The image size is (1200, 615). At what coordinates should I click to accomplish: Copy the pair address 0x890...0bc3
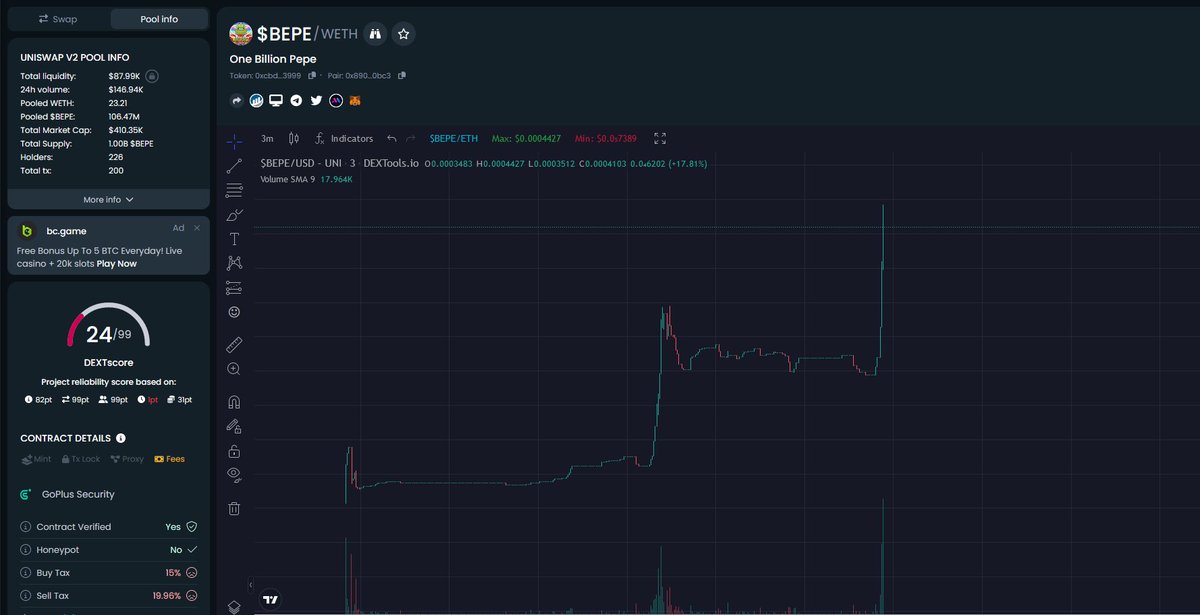click(x=402, y=76)
